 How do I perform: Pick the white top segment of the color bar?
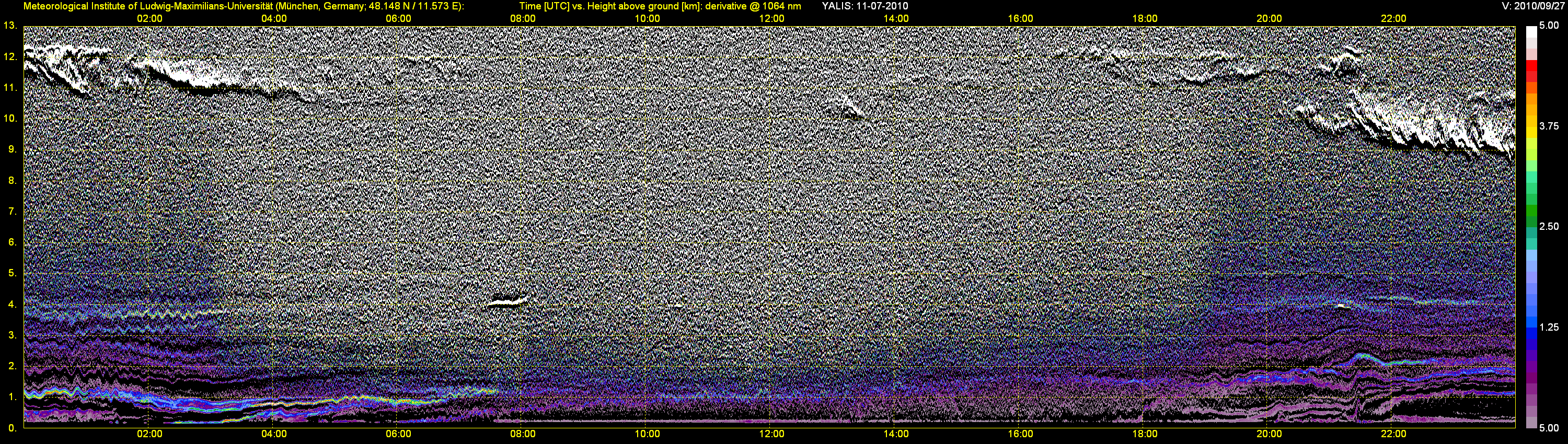click(1531, 33)
